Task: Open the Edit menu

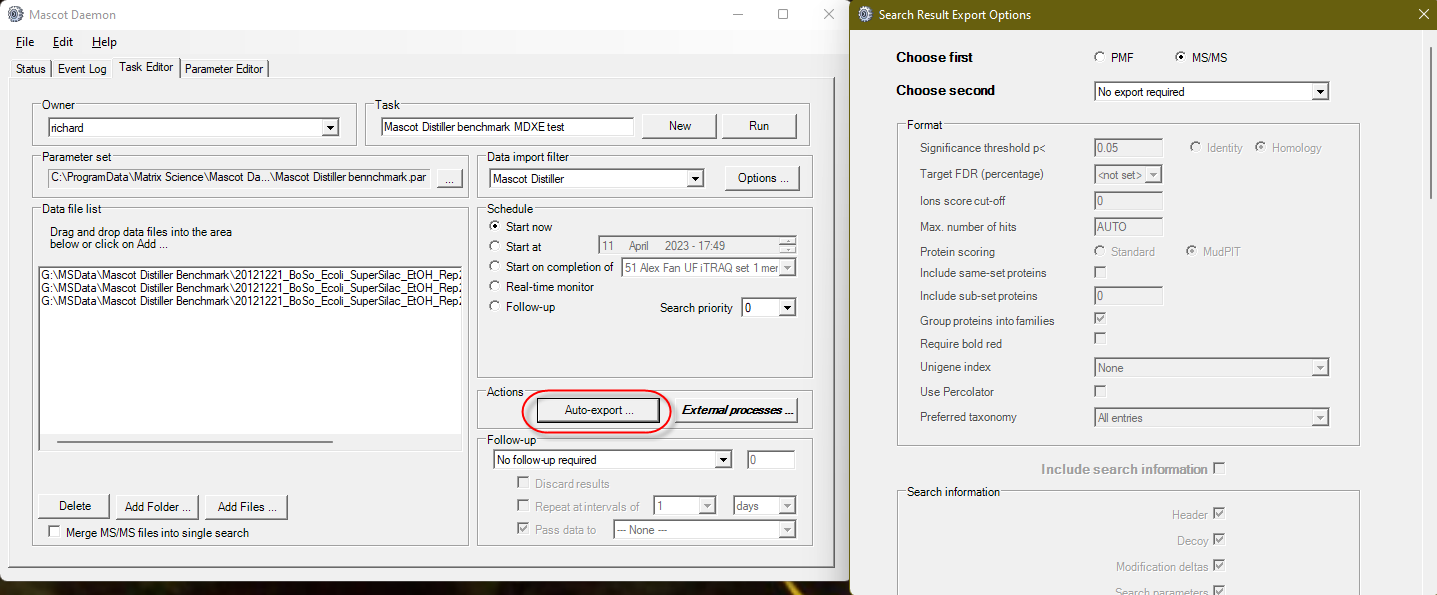Action: pyautogui.click(x=63, y=42)
